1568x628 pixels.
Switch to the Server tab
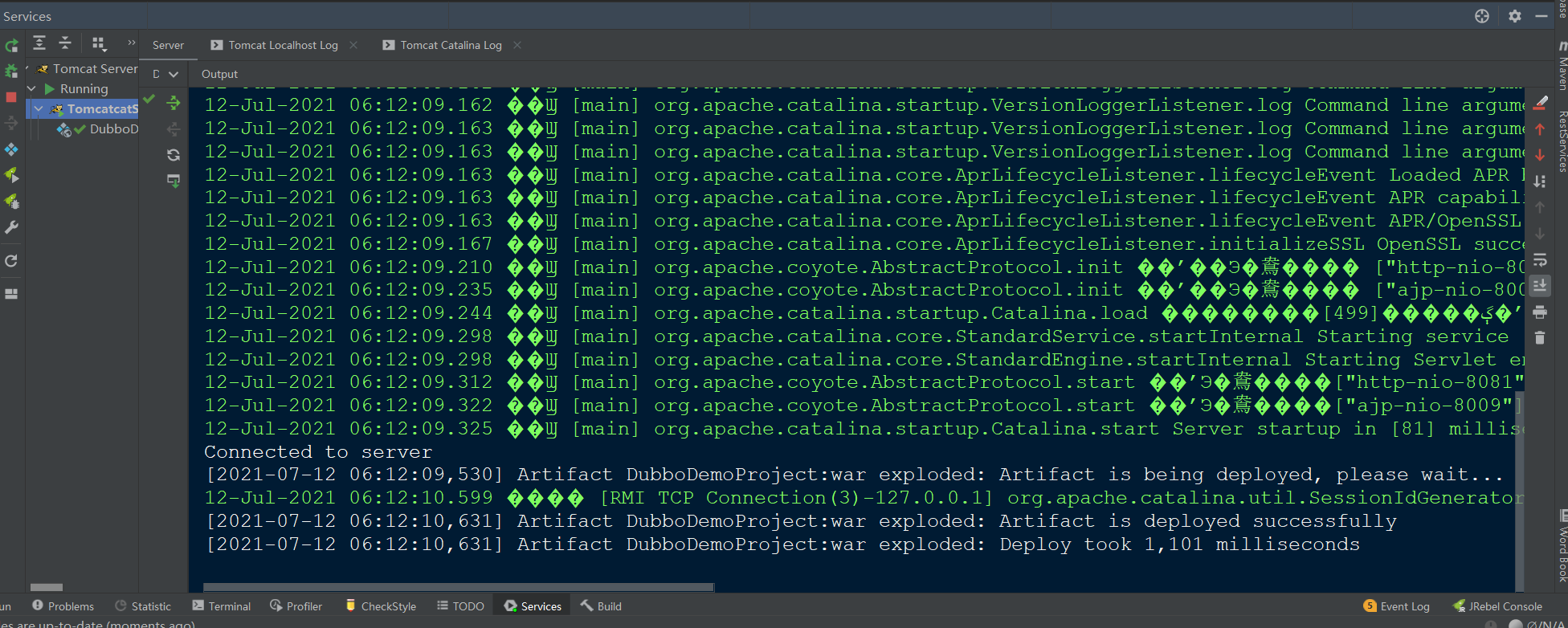point(169,45)
